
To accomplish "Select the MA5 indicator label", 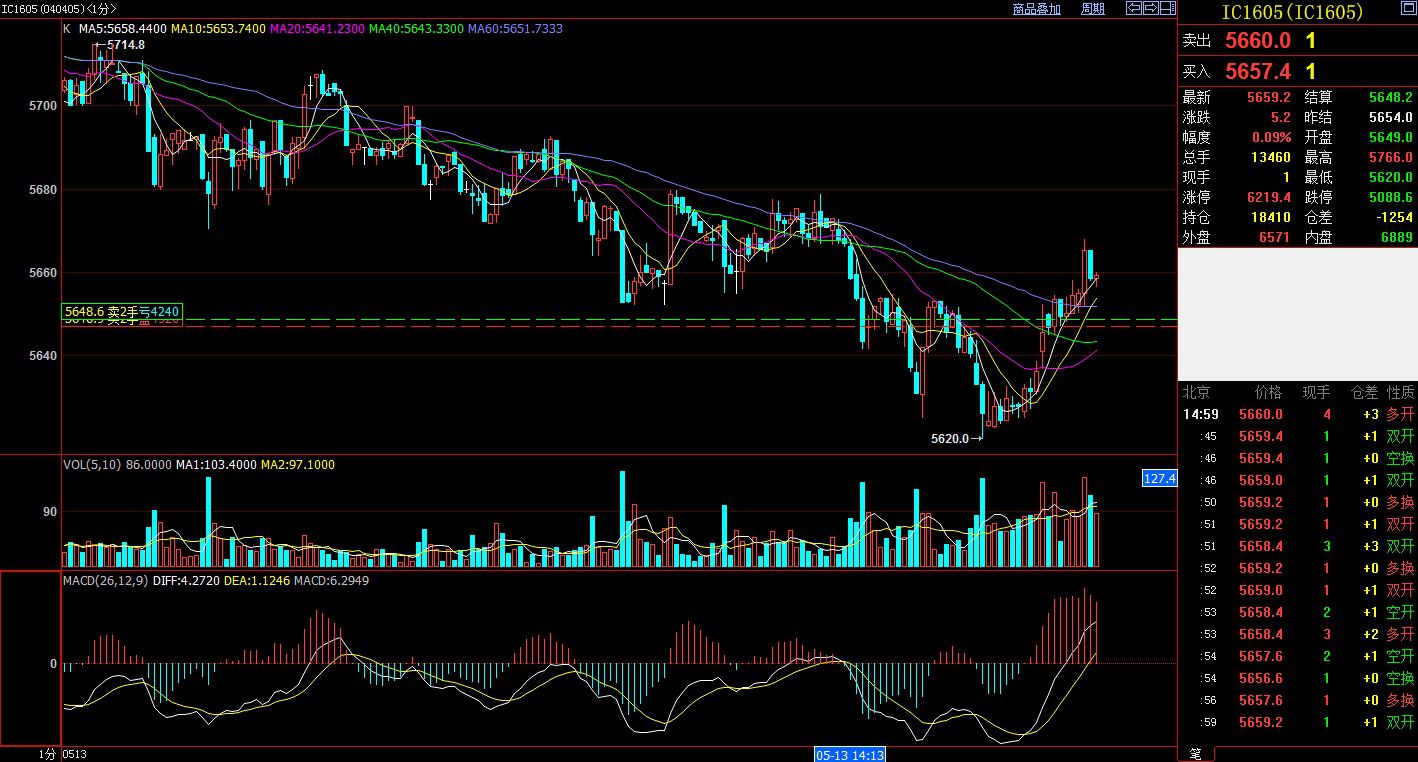I will [x=122, y=29].
